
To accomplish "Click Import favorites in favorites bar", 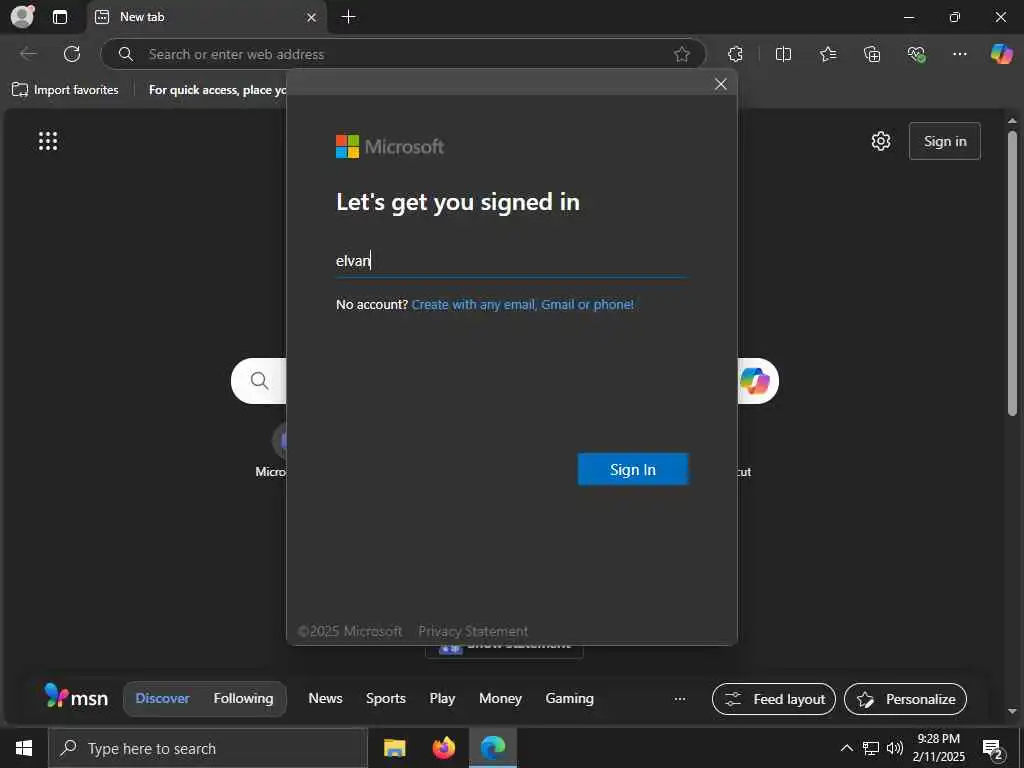I will 65,89.
